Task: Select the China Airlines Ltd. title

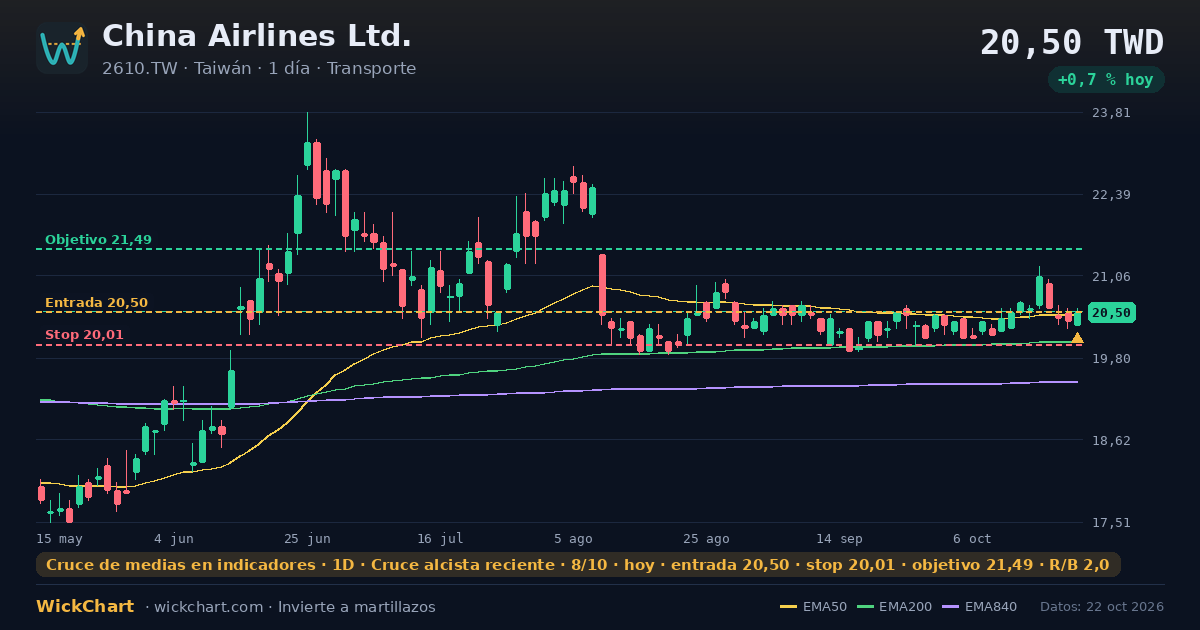Action: 257,36
